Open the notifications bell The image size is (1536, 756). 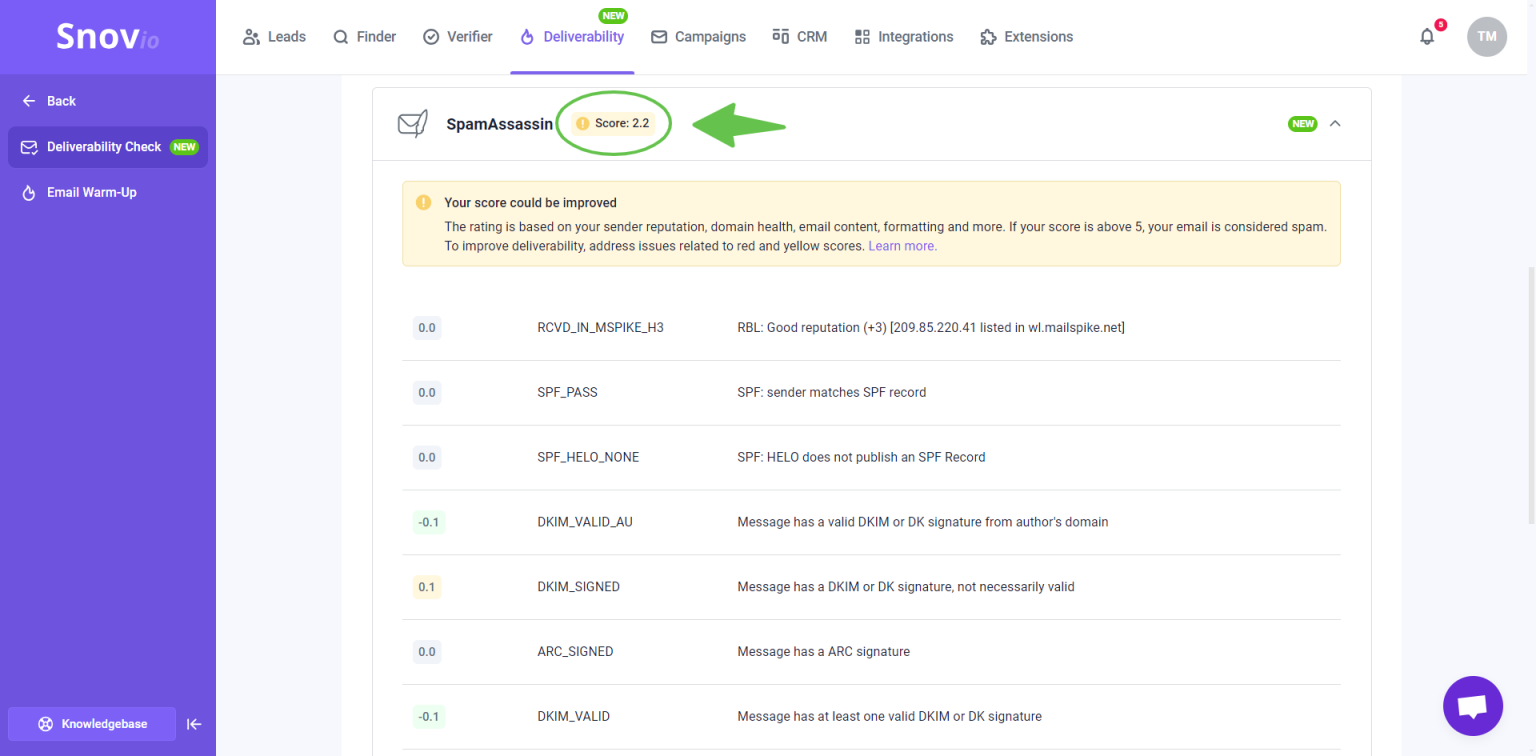click(x=1427, y=37)
